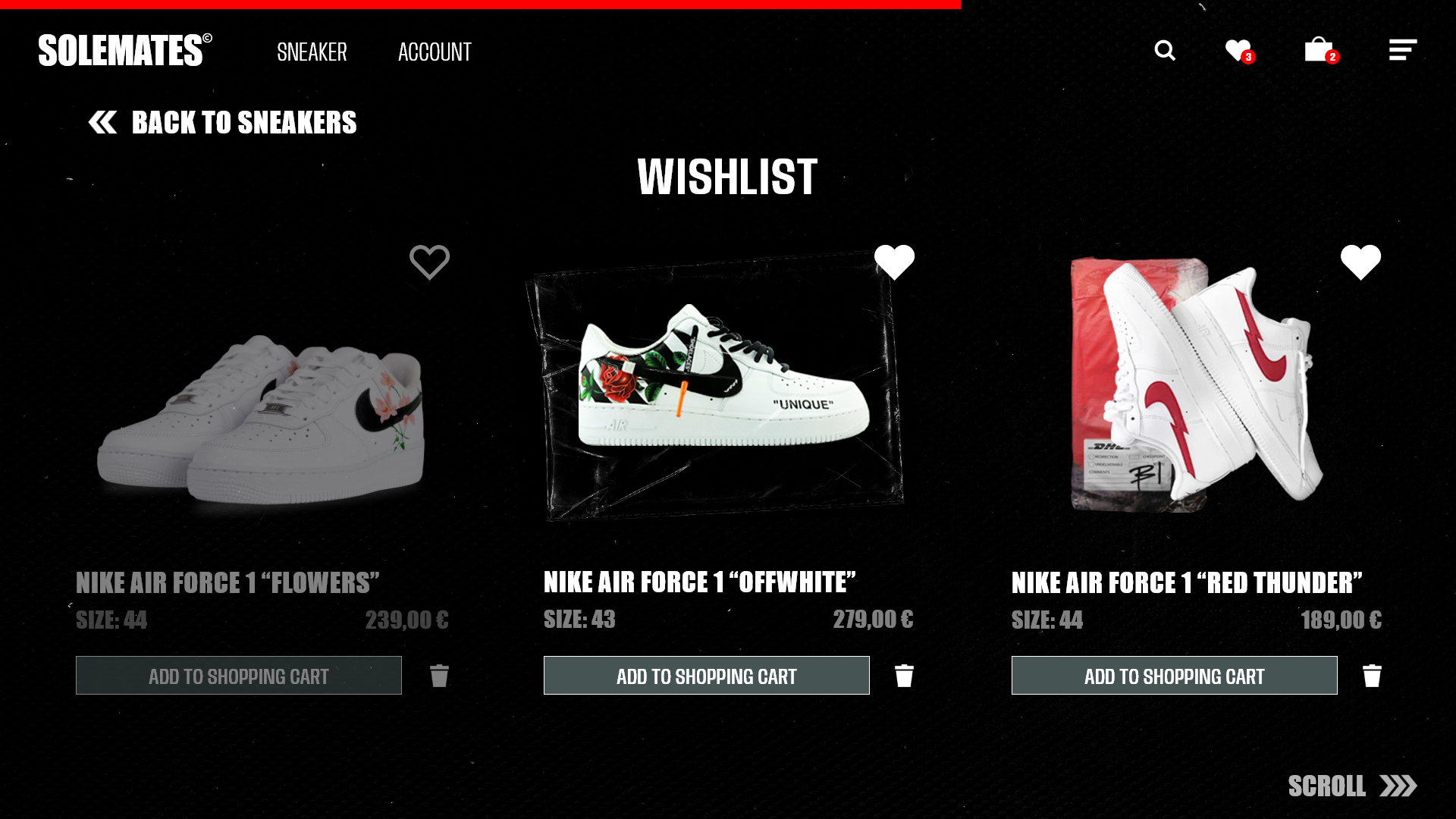Click the Scroll triple-chevron arrows
Image resolution: width=1456 pixels, height=819 pixels.
tap(1398, 786)
